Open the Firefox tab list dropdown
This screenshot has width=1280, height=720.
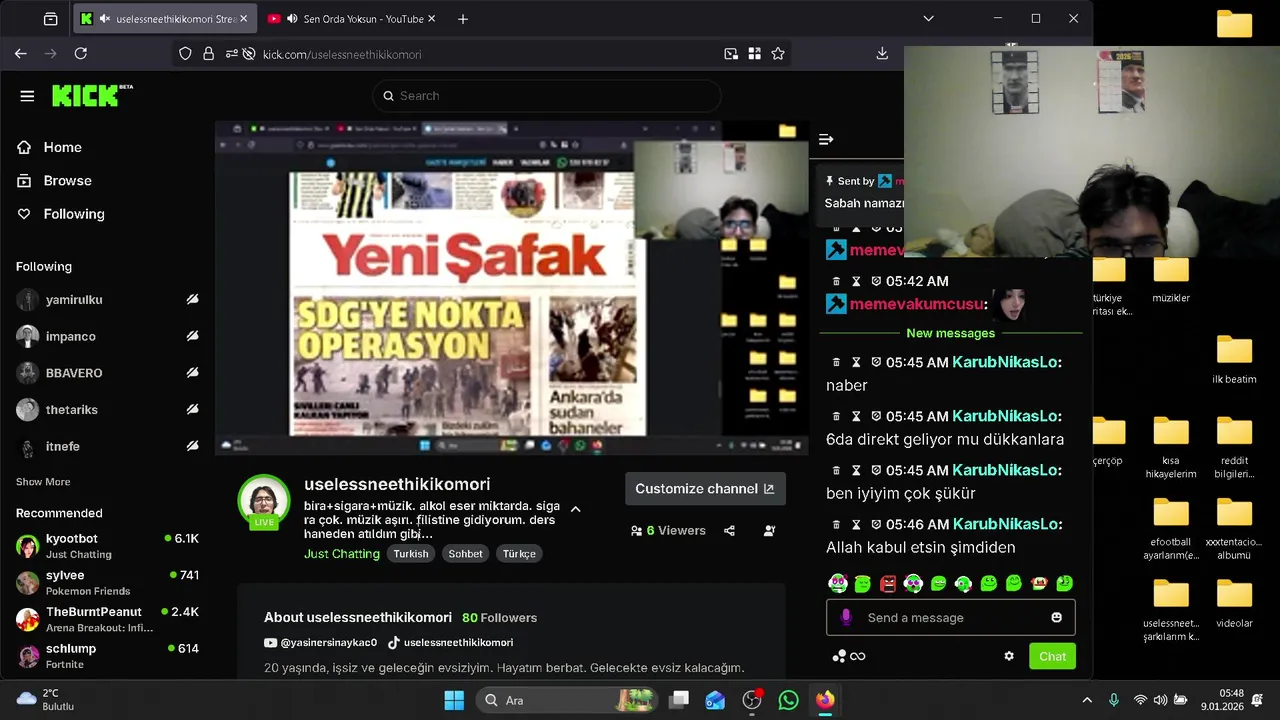click(928, 19)
